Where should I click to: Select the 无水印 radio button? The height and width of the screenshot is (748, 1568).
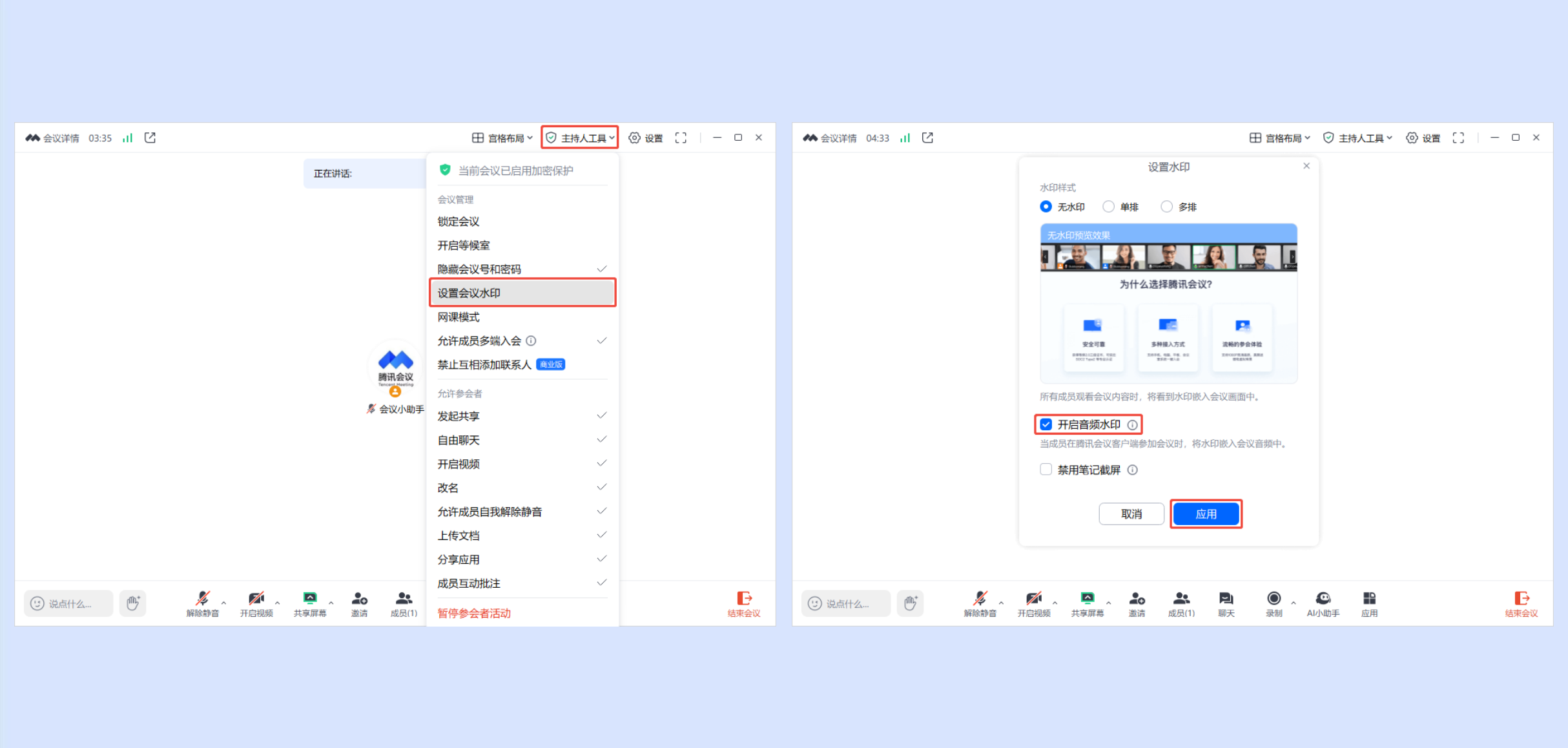click(x=1046, y=207)
